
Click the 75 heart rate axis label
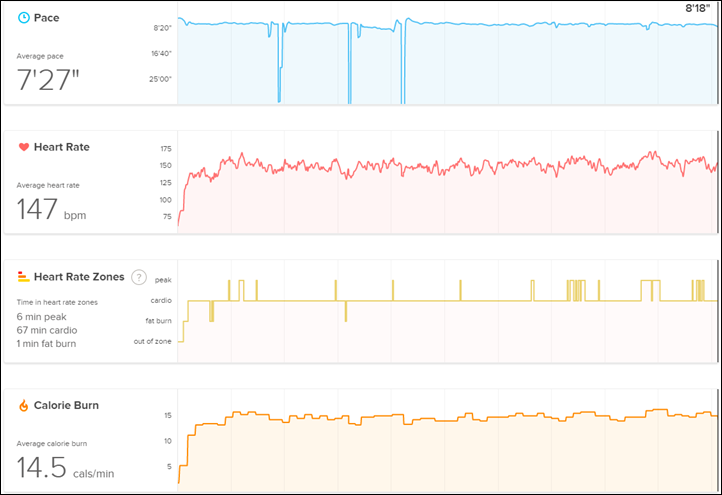[x=167, y=216]
